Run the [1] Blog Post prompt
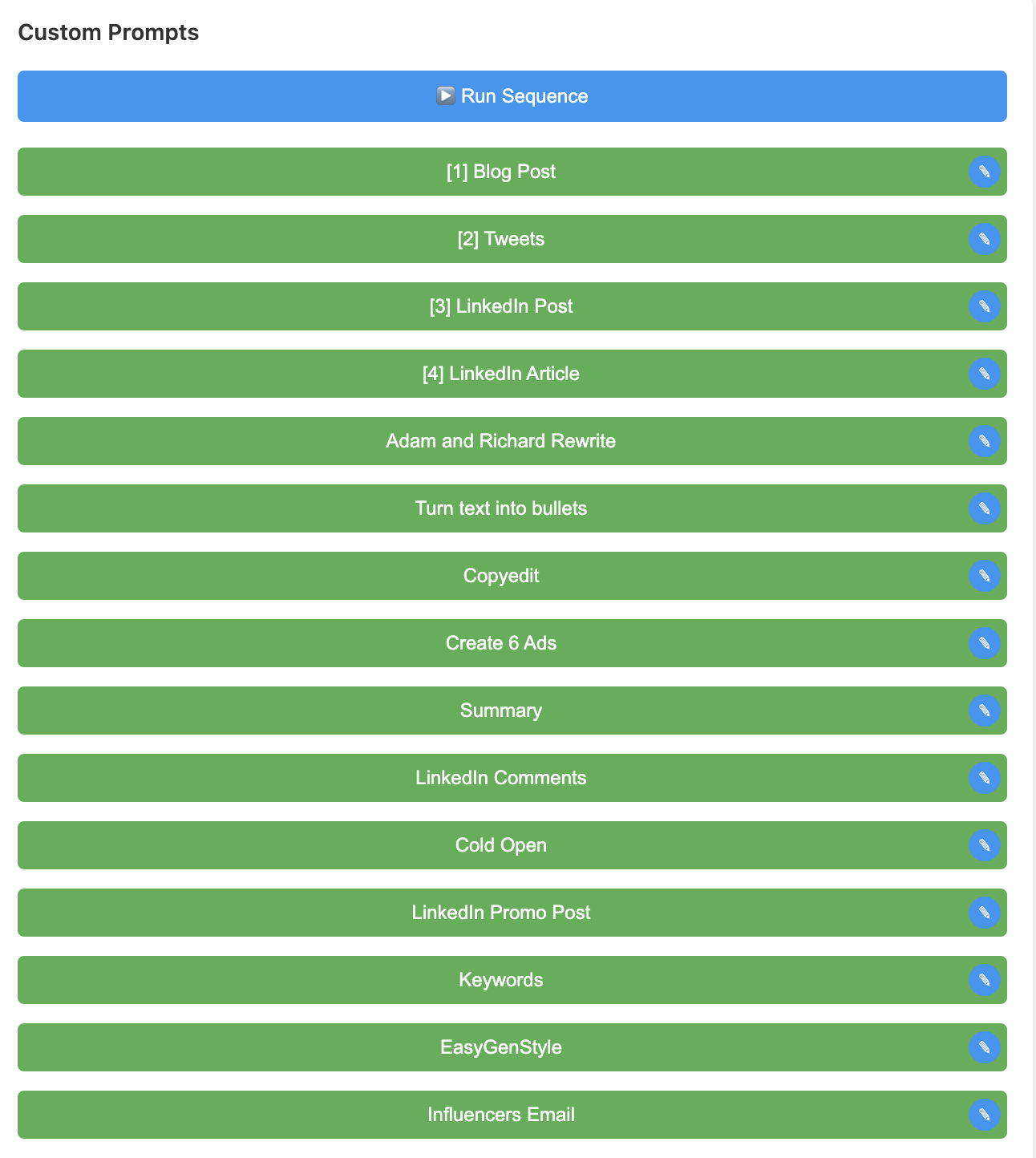The height and width of the screenshot is (1158, 1036). tap(500, 172)
